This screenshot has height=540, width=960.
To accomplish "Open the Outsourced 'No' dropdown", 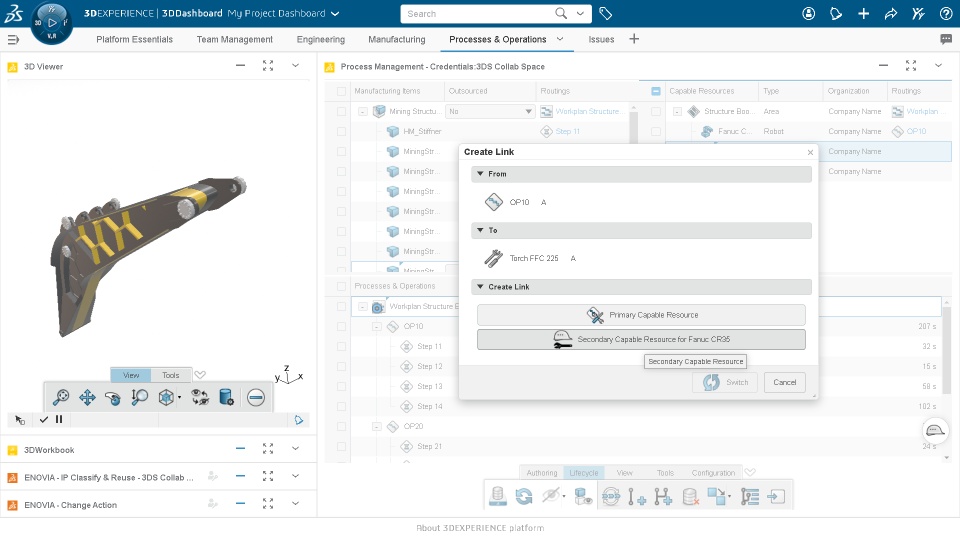I will pyautogui.click(x=490, y=111).
